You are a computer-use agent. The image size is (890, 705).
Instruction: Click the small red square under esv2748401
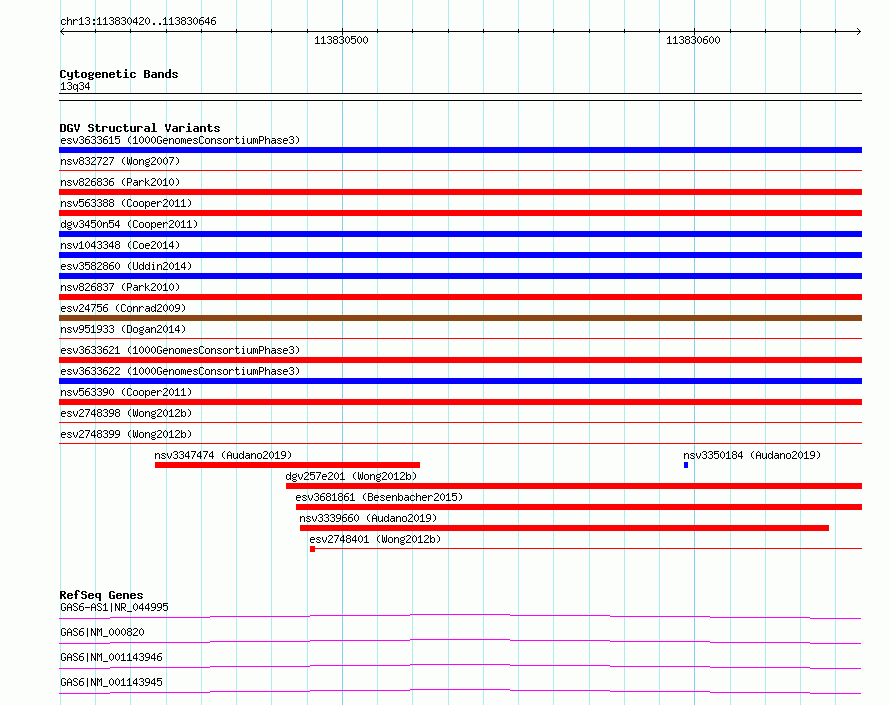[x=312, y=549]
